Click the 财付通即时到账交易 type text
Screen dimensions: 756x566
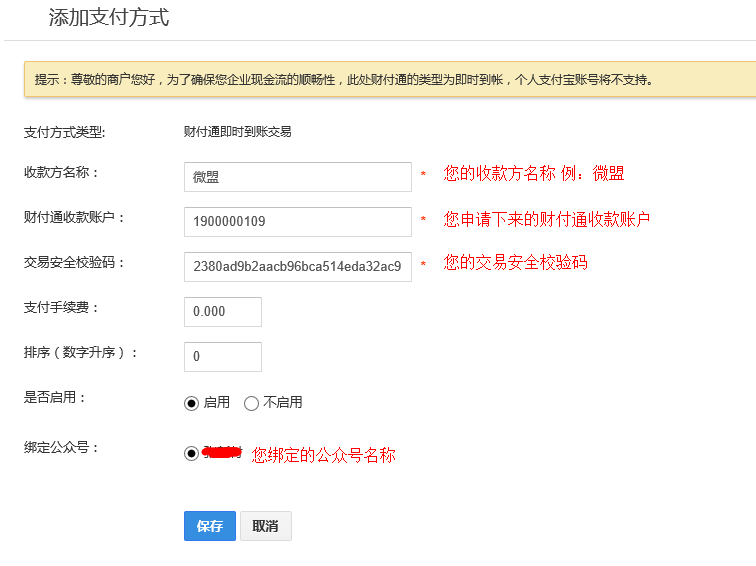(237, 132)
